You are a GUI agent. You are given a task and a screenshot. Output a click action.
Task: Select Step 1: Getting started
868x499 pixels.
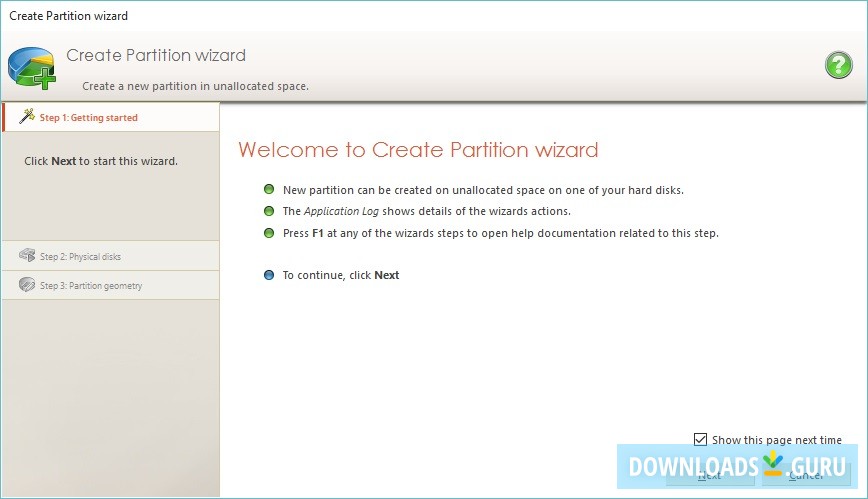click(111, 117)
